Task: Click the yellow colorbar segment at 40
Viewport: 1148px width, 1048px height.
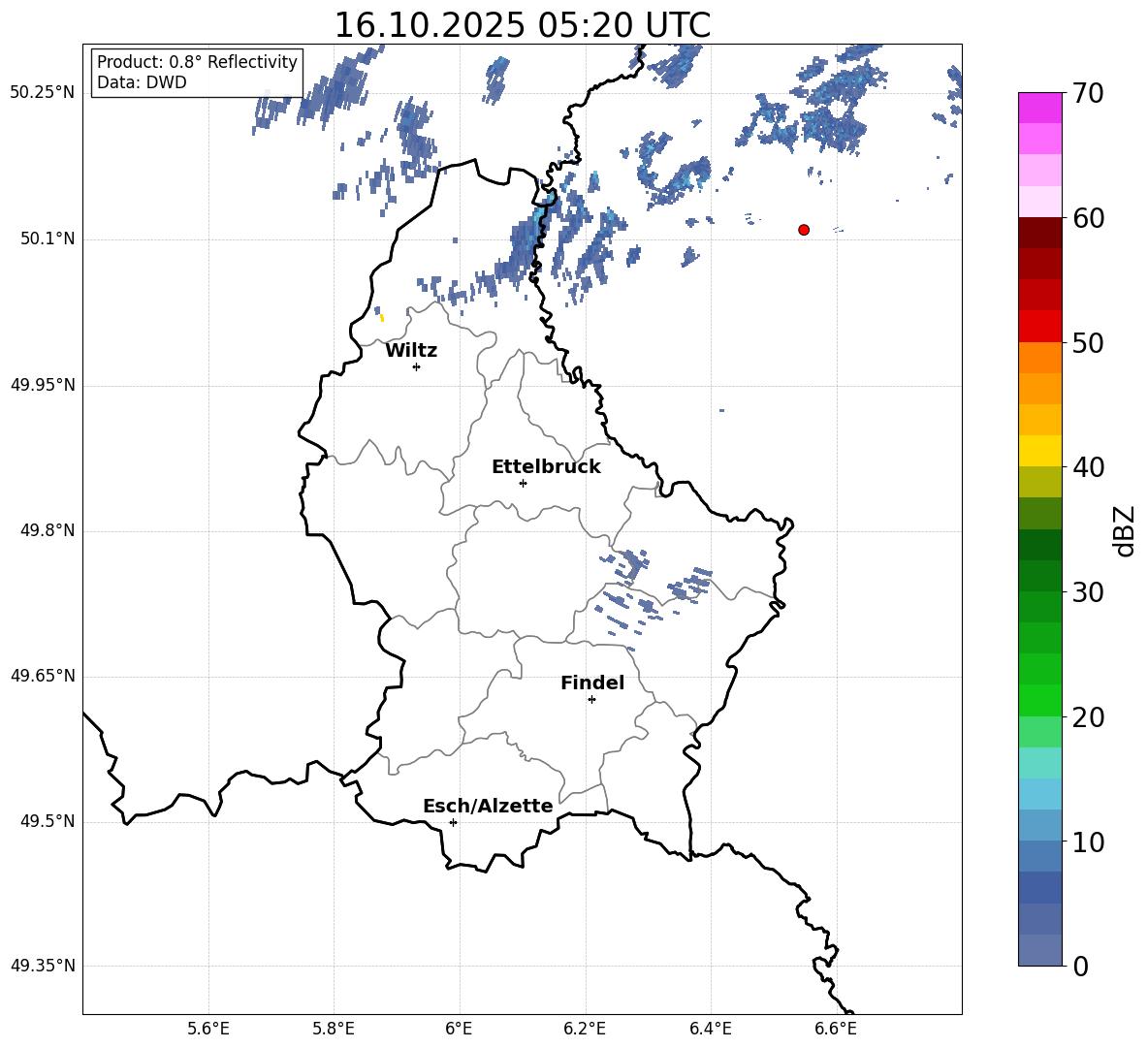Action: (x=1039, y=451)
